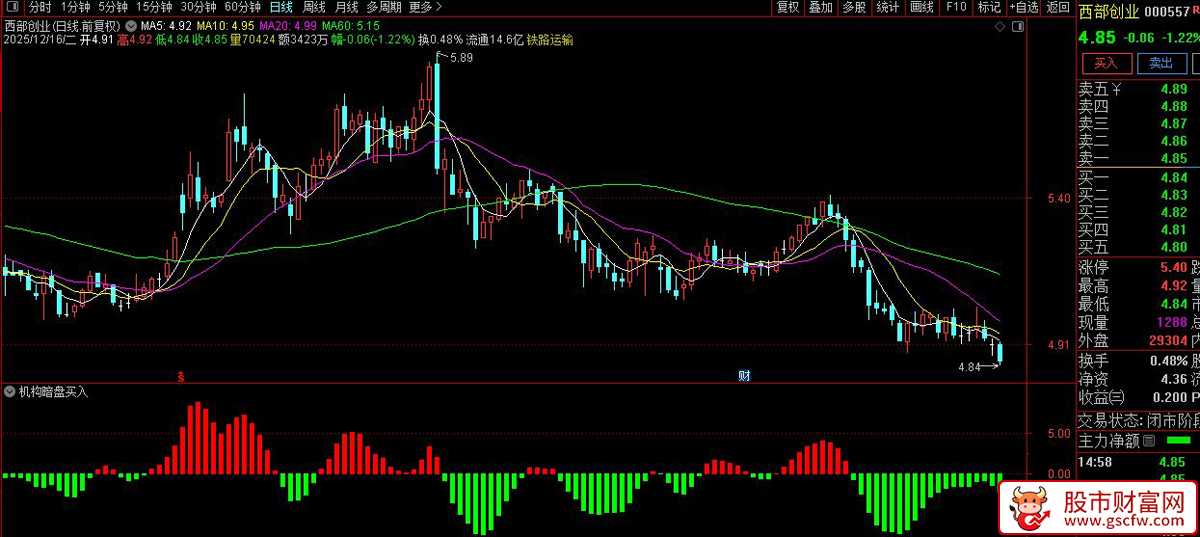Click the 标记 mark button
The image size is (1200, 537).
click(x=989, y=7)
